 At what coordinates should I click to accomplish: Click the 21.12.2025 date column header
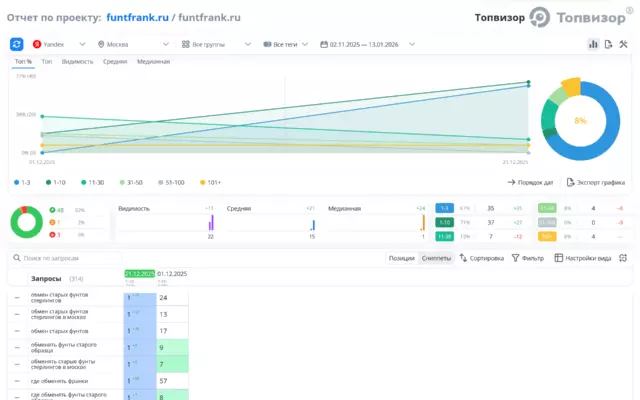coord(140,274)
